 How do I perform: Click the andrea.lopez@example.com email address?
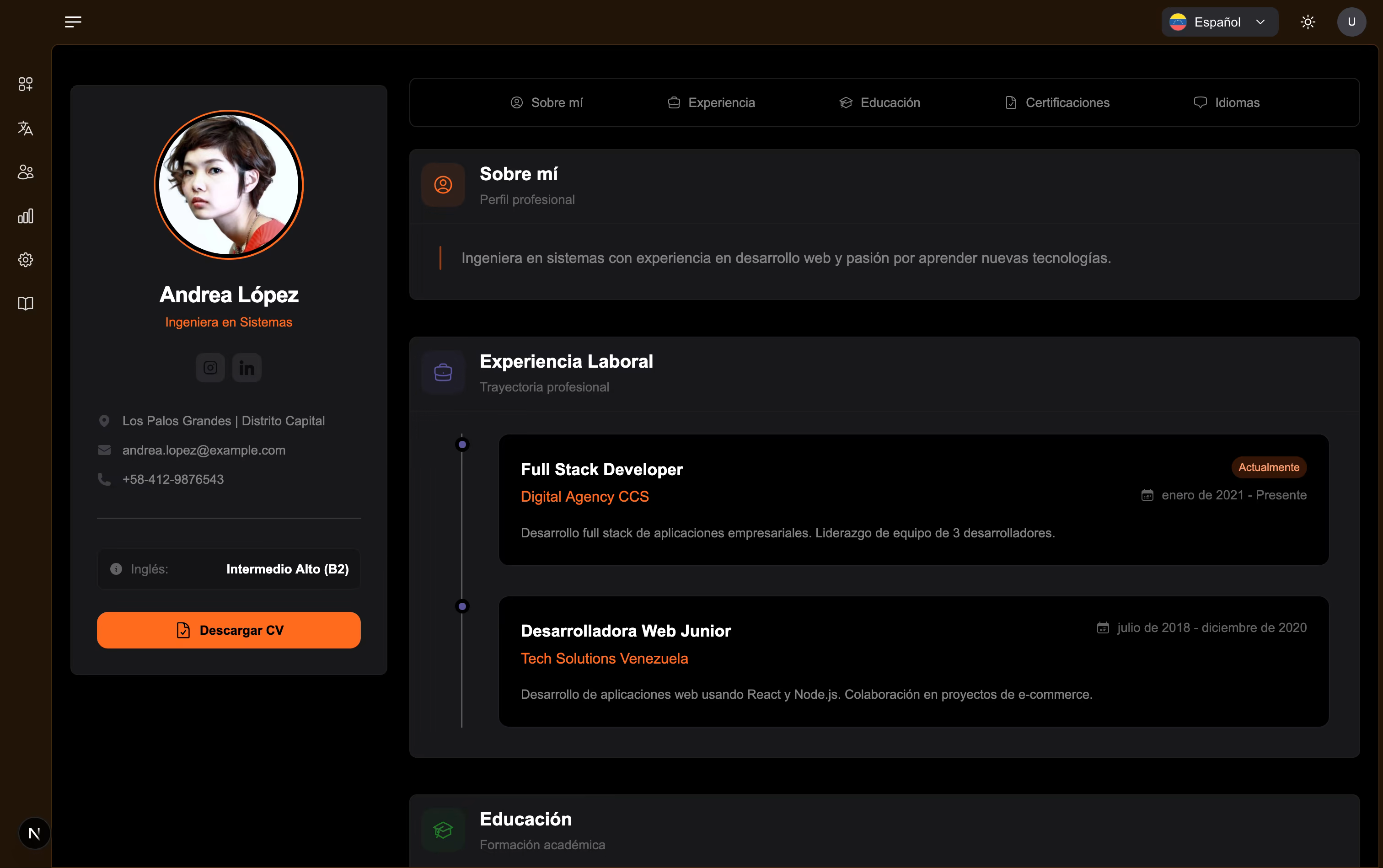coord(204,450)
